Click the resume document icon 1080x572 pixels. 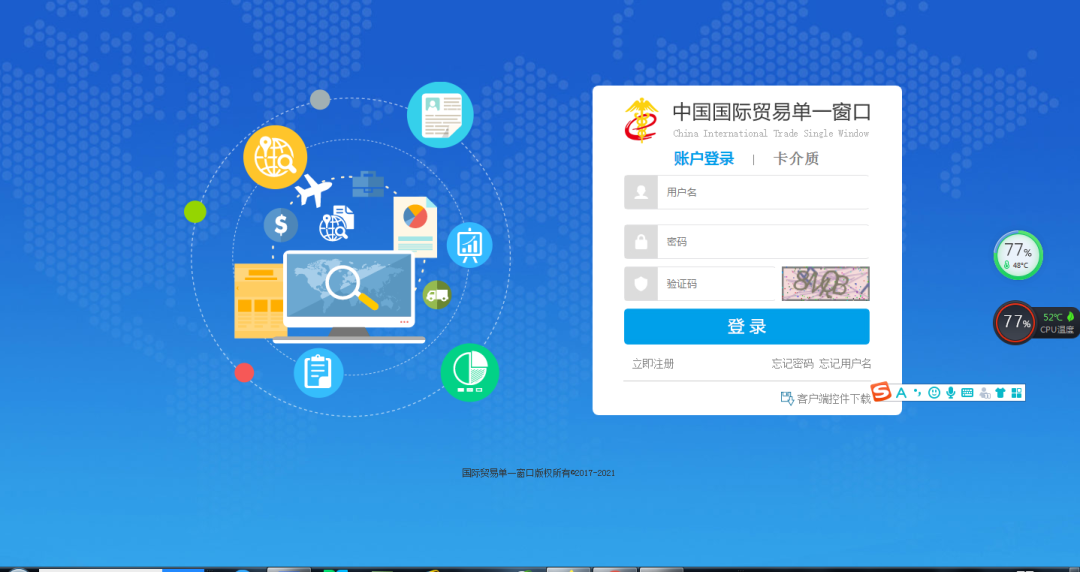(x=440, y=115)
